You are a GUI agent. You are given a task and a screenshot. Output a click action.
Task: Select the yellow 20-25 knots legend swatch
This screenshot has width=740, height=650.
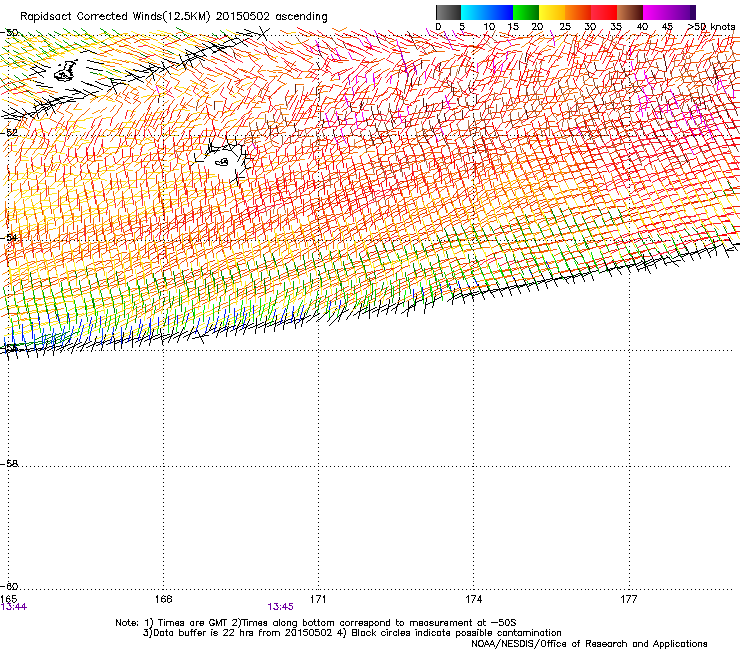[552, 12]
